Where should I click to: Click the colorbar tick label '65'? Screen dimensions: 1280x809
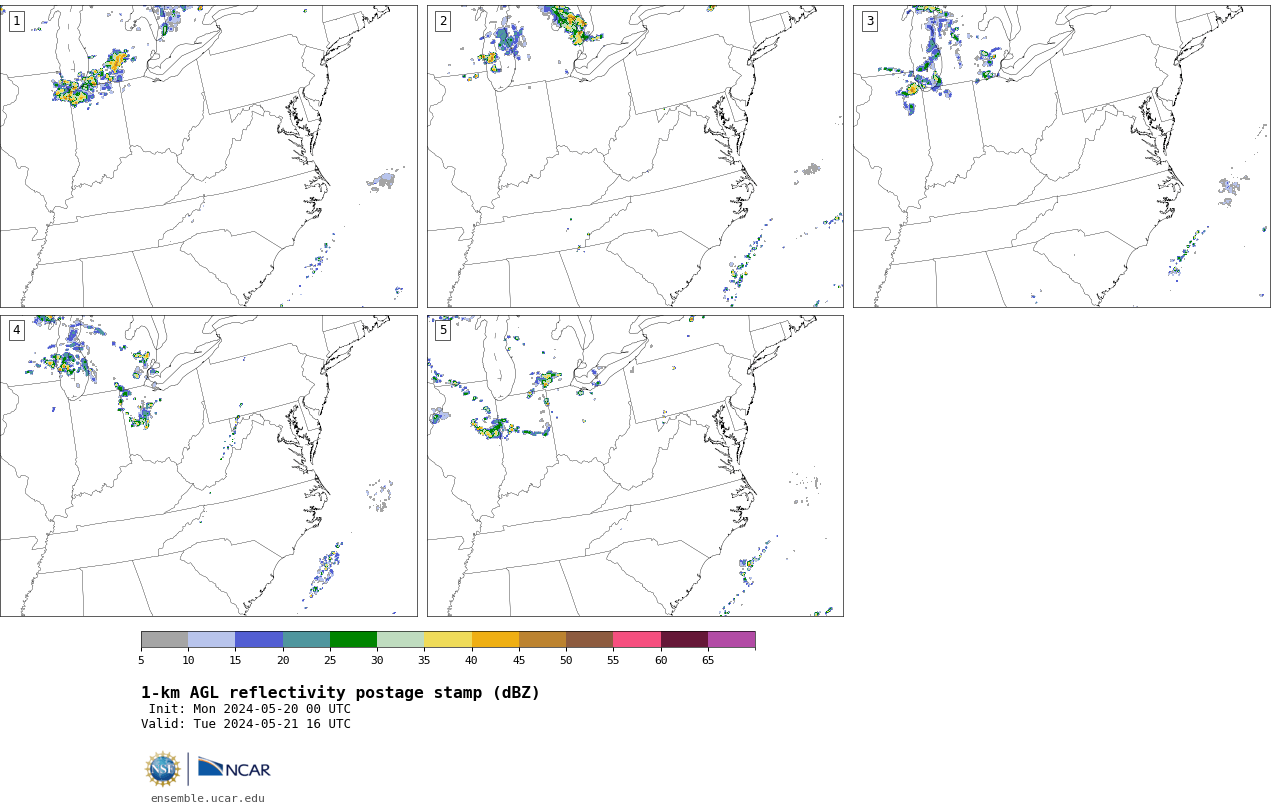[x=708, y=660]
